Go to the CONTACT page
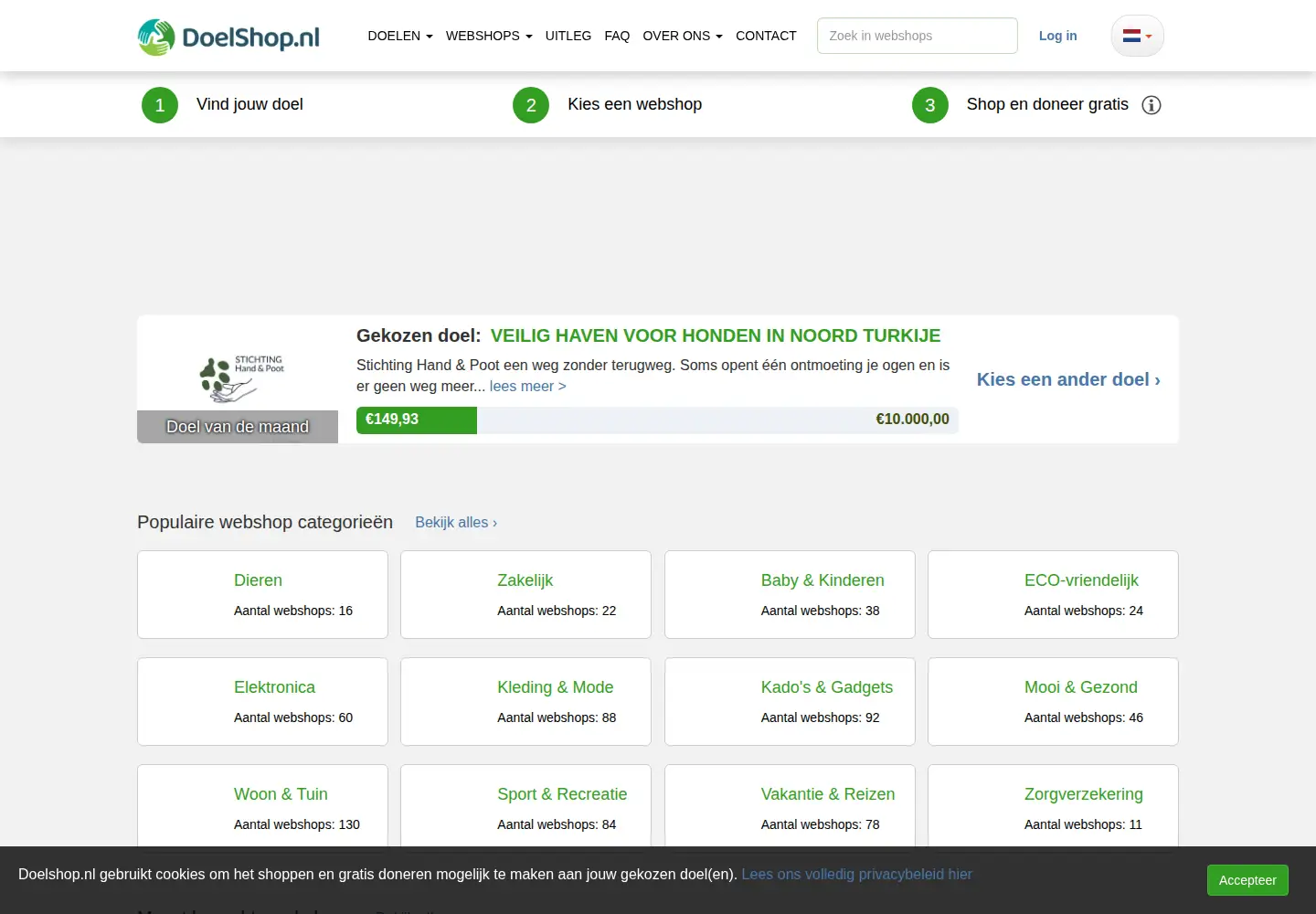The width and height of the screenshot is (1316, 914). coord(766,36)
